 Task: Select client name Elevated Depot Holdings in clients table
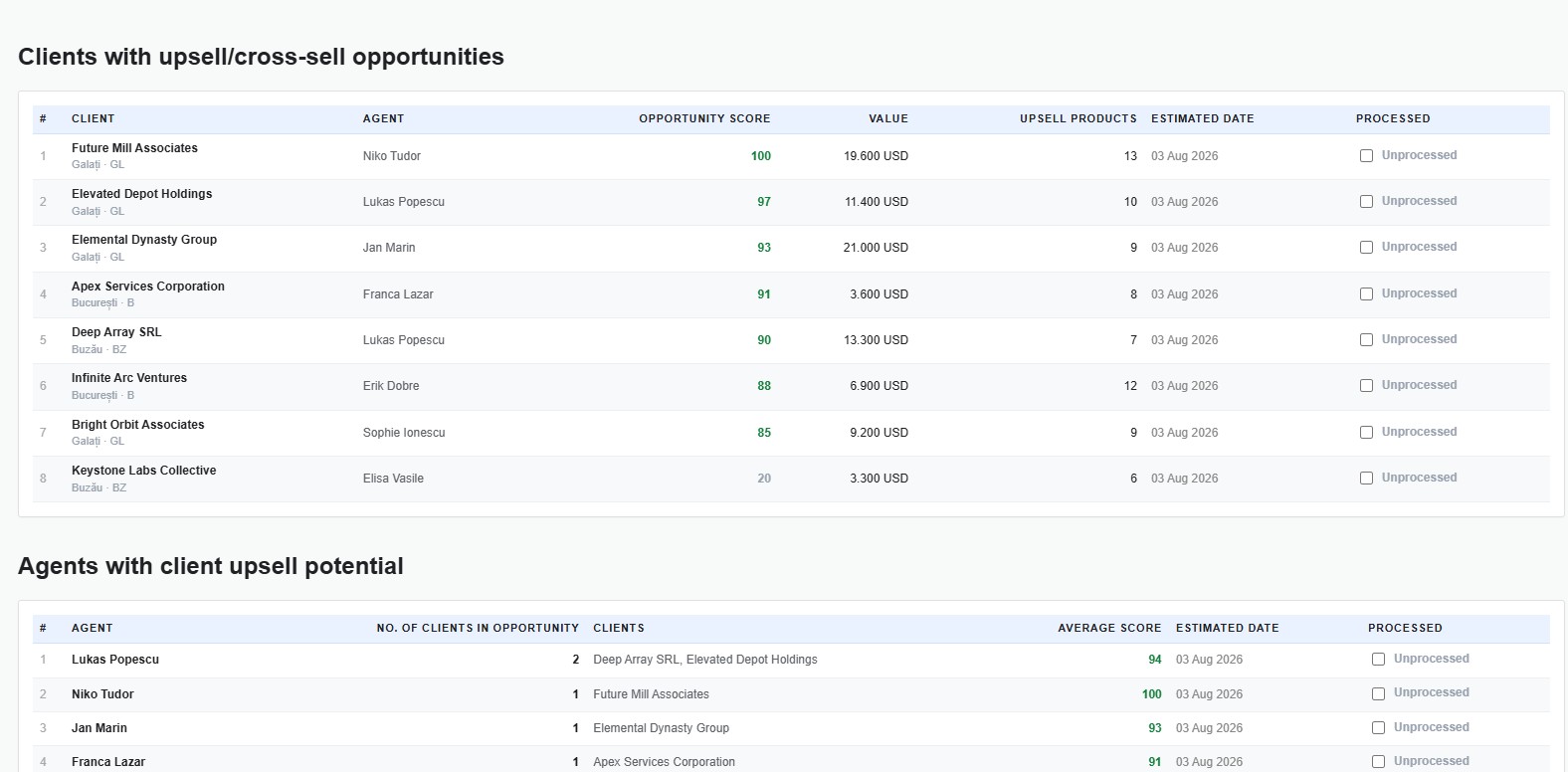coord(141,194)
